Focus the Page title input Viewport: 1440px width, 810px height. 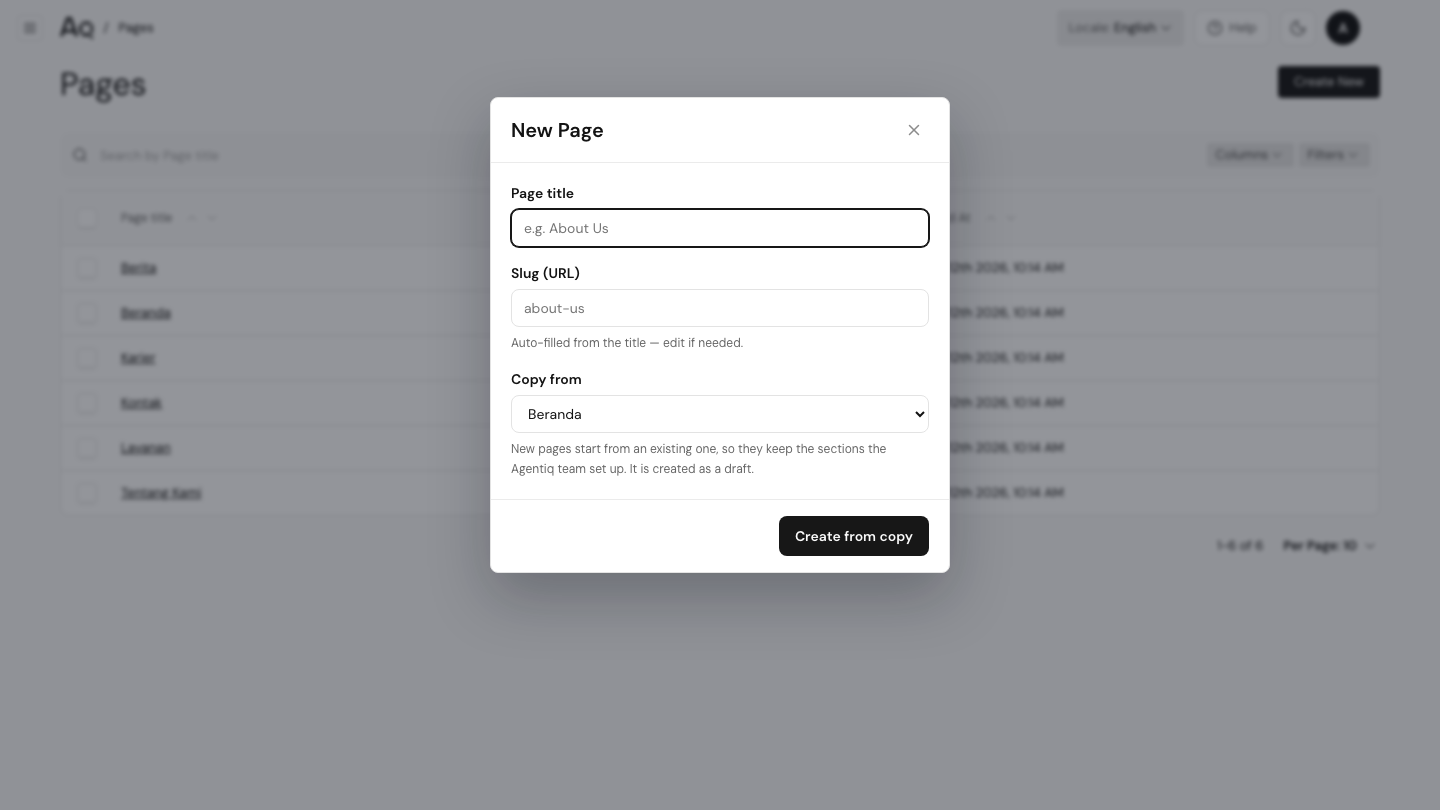click(720, 228)
